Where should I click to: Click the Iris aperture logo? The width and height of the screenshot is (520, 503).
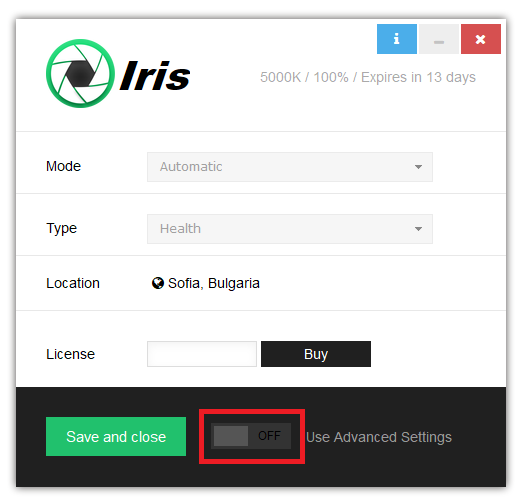click(80, 74)
